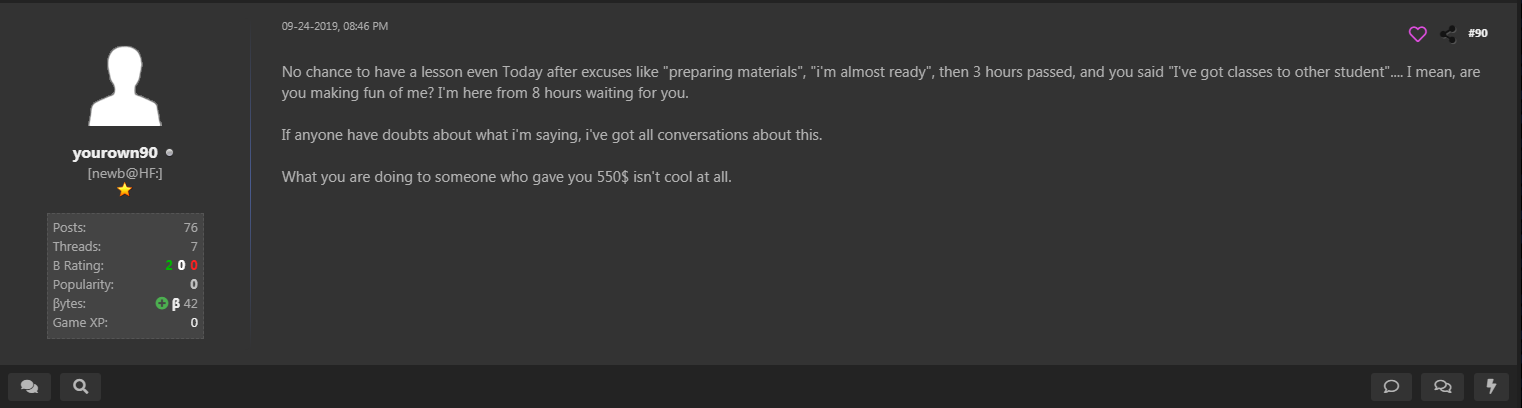Screen dimensions: 1522x408
Task: Open the yourown90 user avatar
Action: coord(125,86)
